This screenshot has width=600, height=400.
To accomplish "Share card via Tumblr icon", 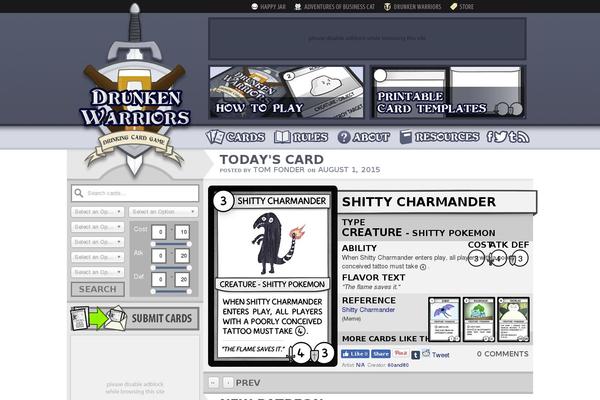I will (416, 355).
